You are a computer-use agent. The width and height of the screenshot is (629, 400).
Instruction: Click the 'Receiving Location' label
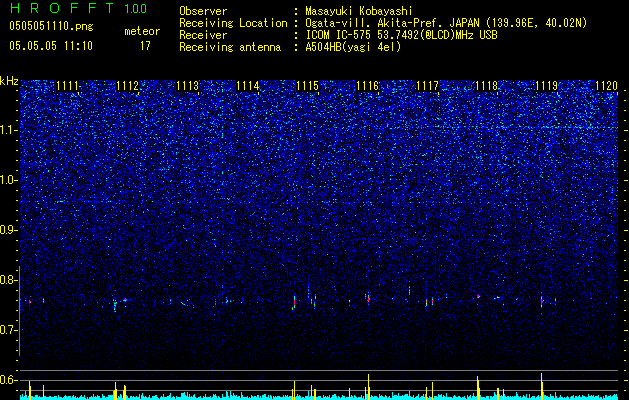[x=233, y=23]
